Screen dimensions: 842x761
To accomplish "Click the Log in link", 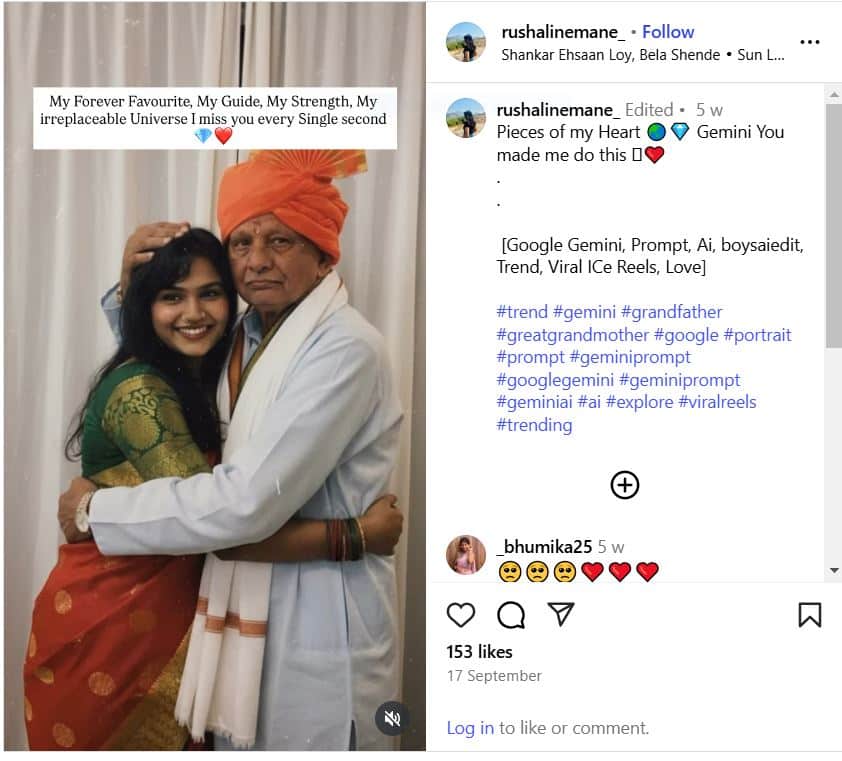I will (x=470, y=728).
